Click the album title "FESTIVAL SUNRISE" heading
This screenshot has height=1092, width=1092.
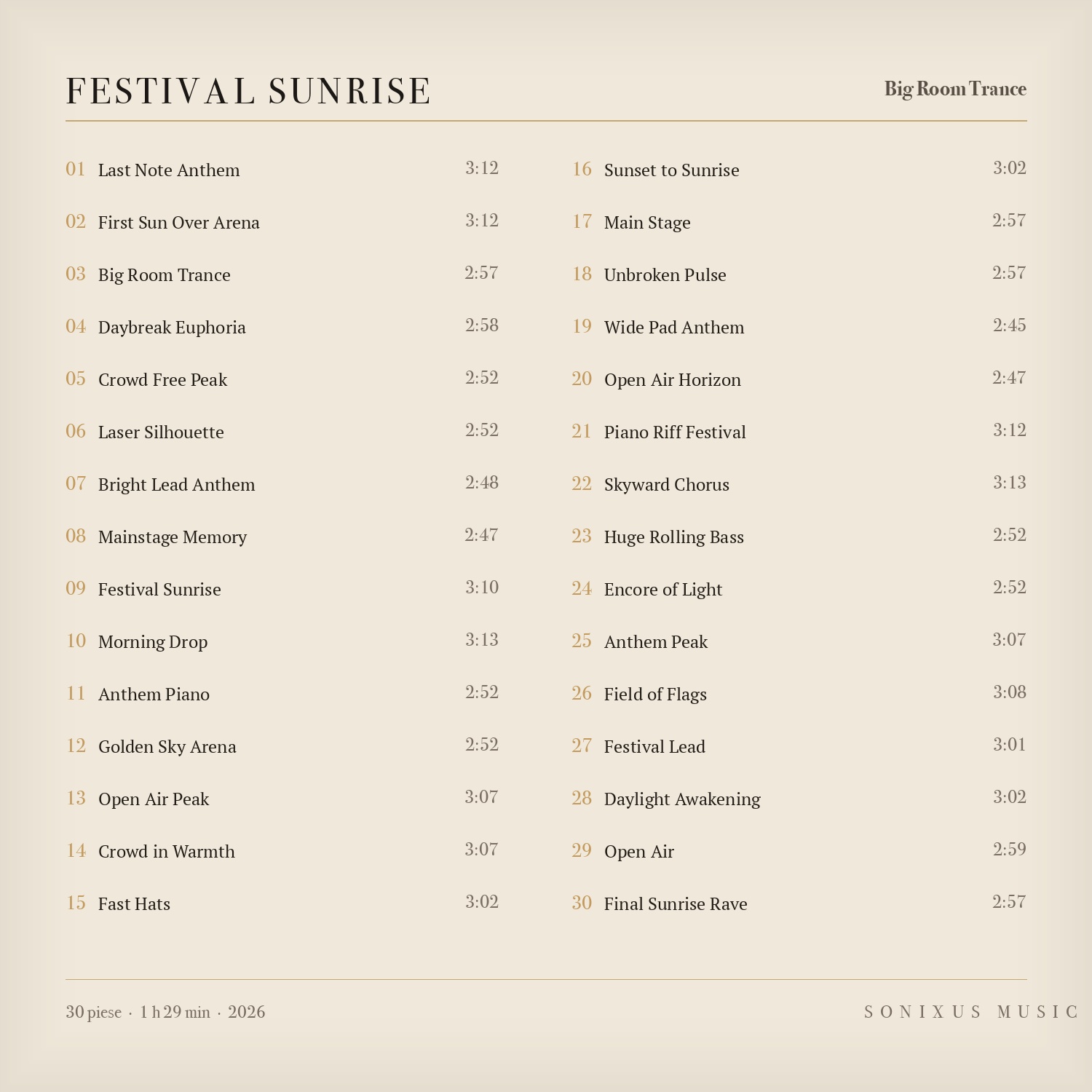(x=248, y=91)
